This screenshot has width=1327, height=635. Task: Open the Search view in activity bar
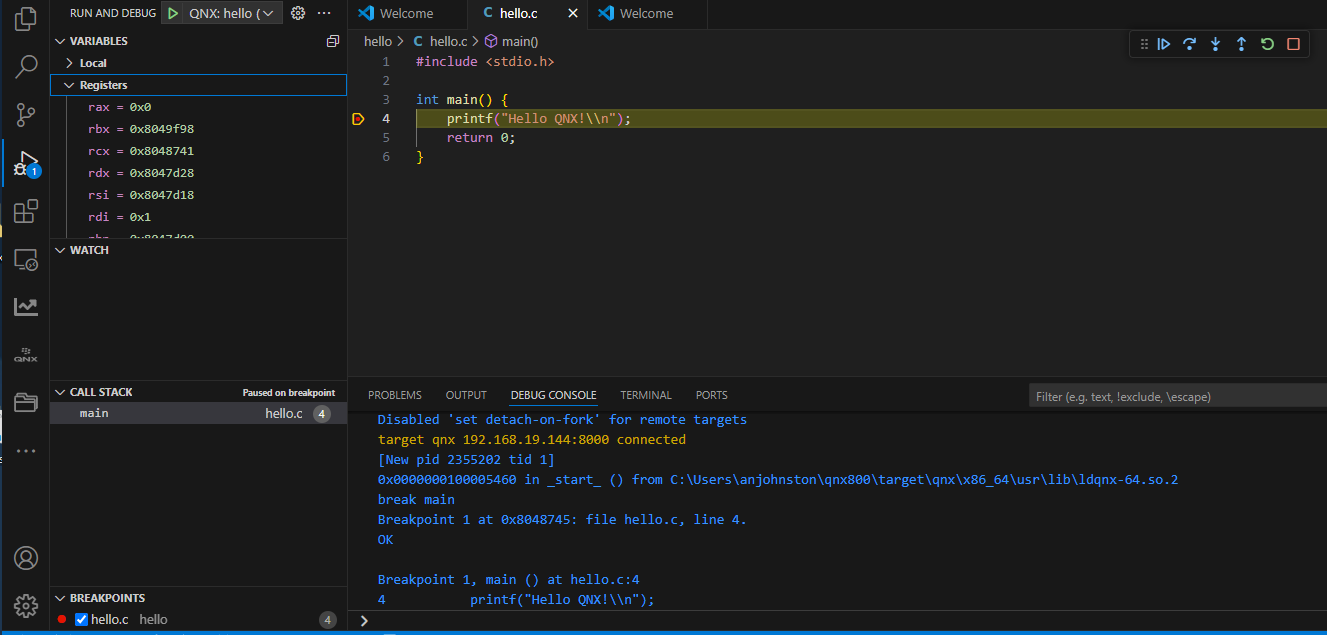[26, 67]
